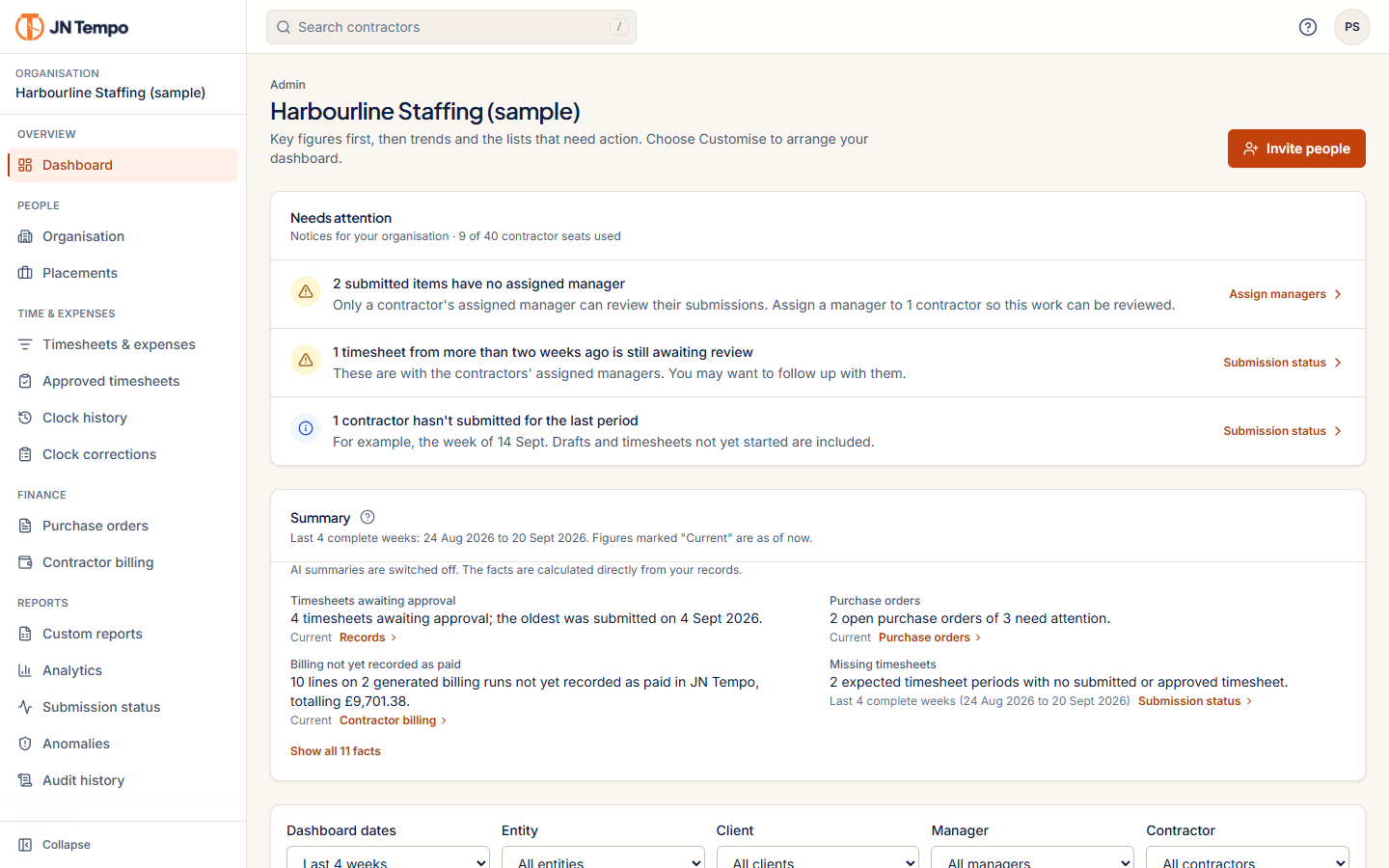The image size is (1389, 868).
Task: Click the Clock history icon
Action: [25, 418]
